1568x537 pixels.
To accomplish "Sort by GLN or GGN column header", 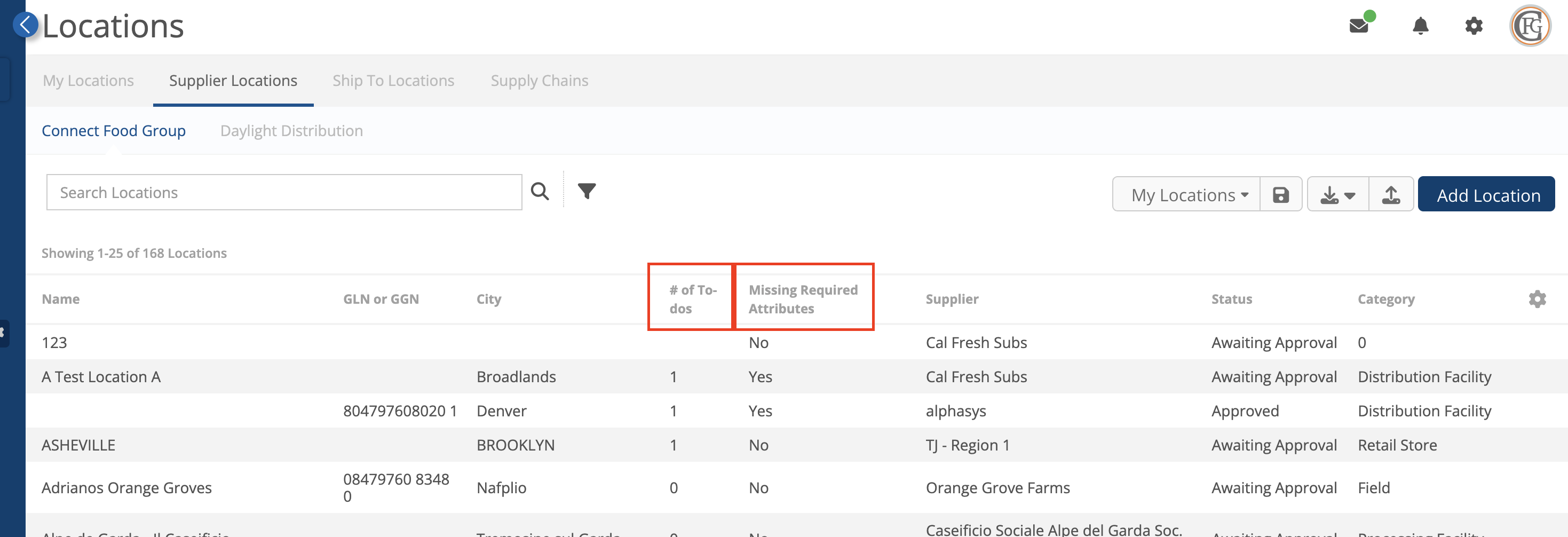I will click(x=381, y=299).
